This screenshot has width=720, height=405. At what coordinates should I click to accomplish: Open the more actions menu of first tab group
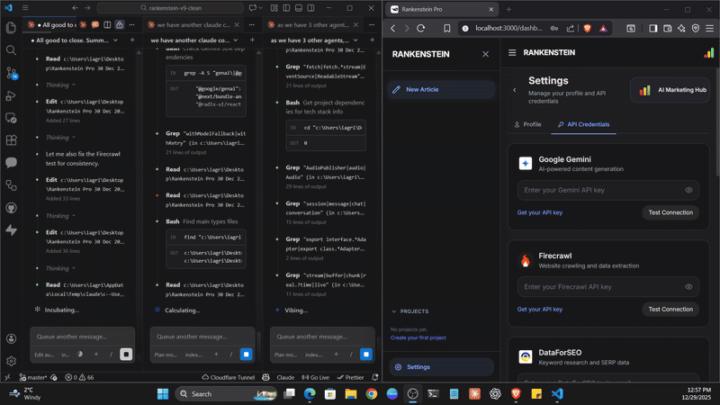click(x=132, y=24)
